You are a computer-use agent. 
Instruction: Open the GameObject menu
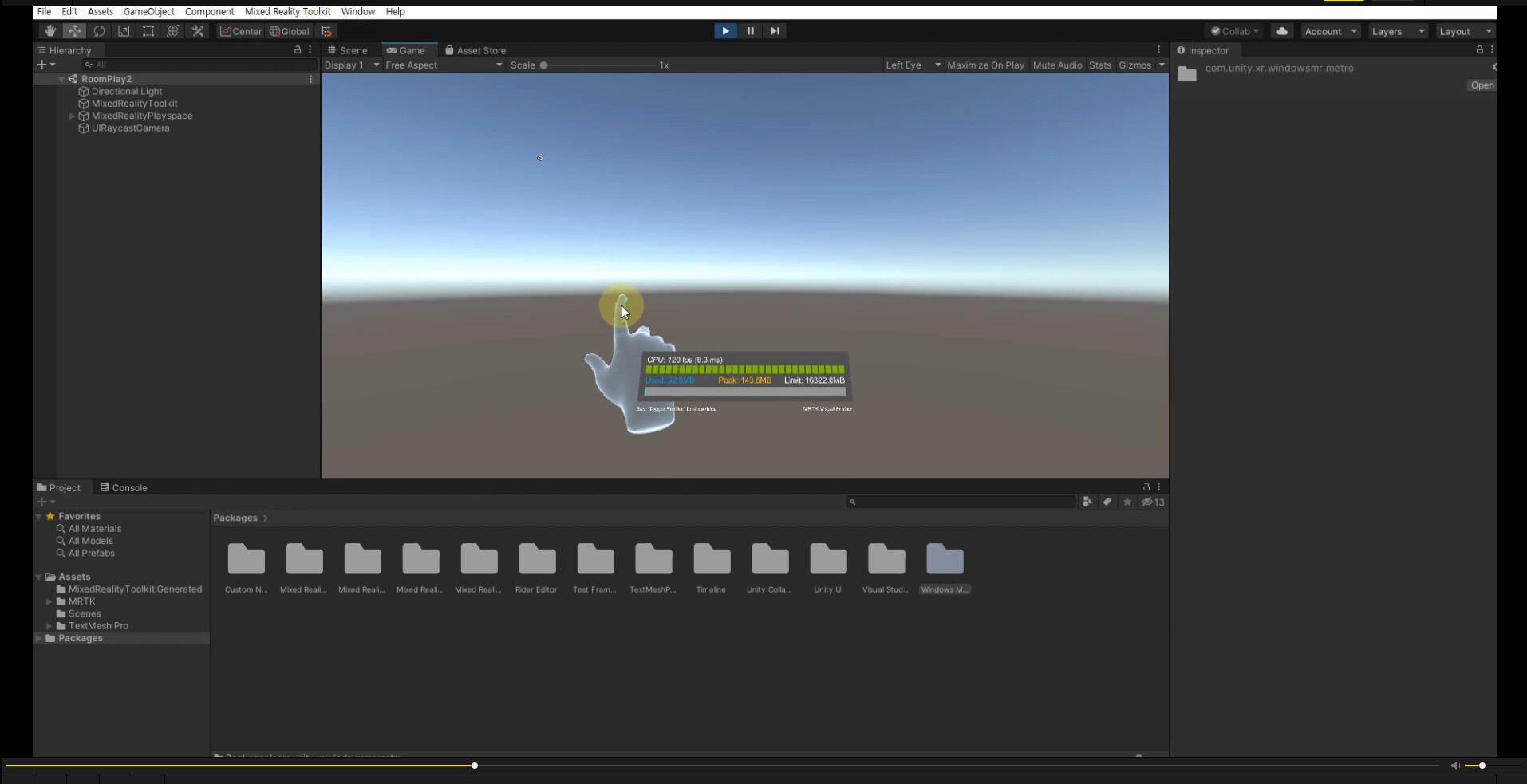tap(148, 11)
